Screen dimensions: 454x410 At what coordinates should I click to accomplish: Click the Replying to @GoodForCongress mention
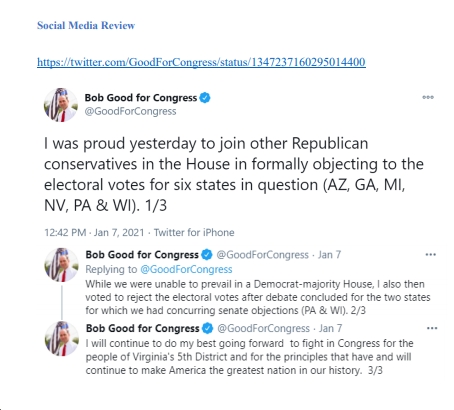[186, 269]
